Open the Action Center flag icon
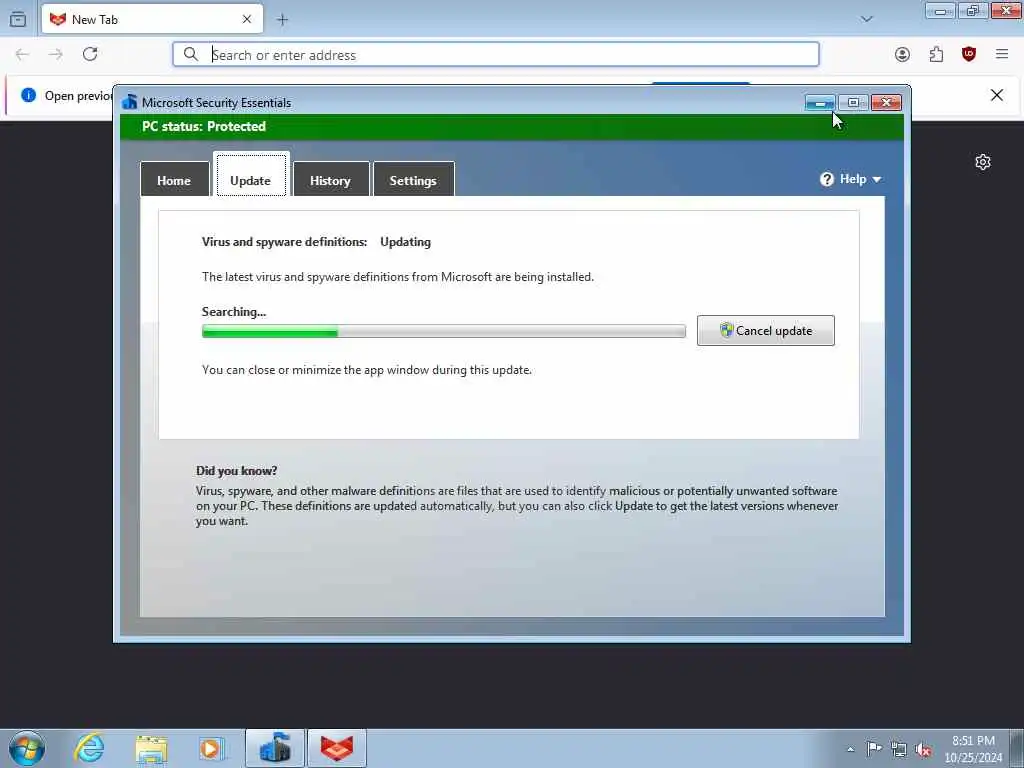 [874, 748]
